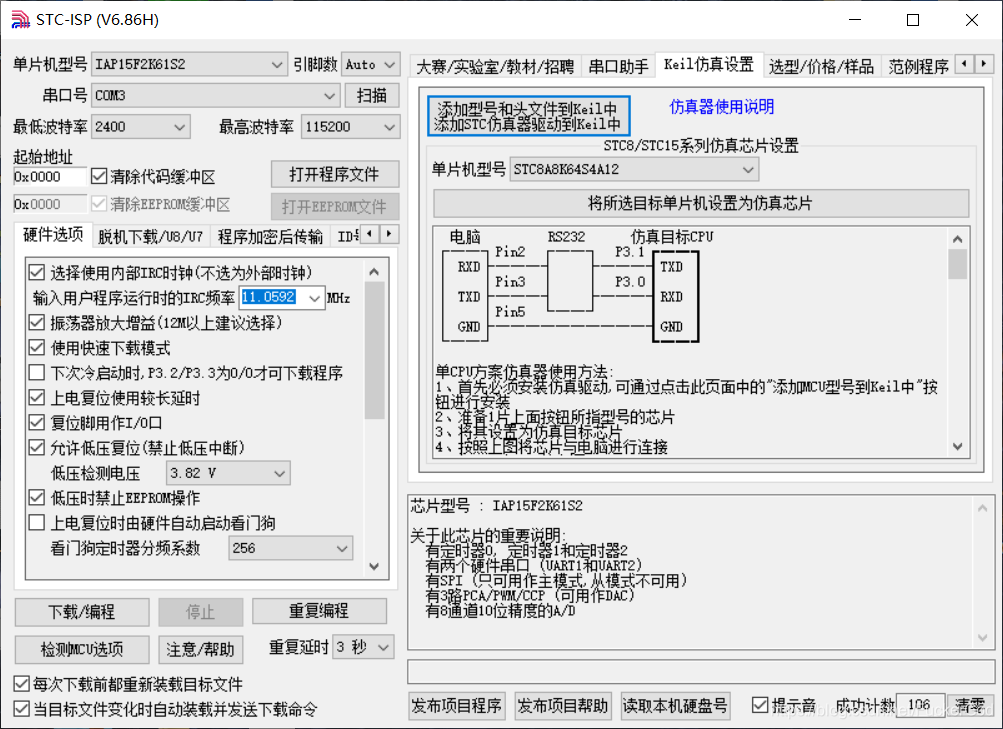Click 重复编程 button
The width and height of the screenshot is (1003, 729).
319,611
